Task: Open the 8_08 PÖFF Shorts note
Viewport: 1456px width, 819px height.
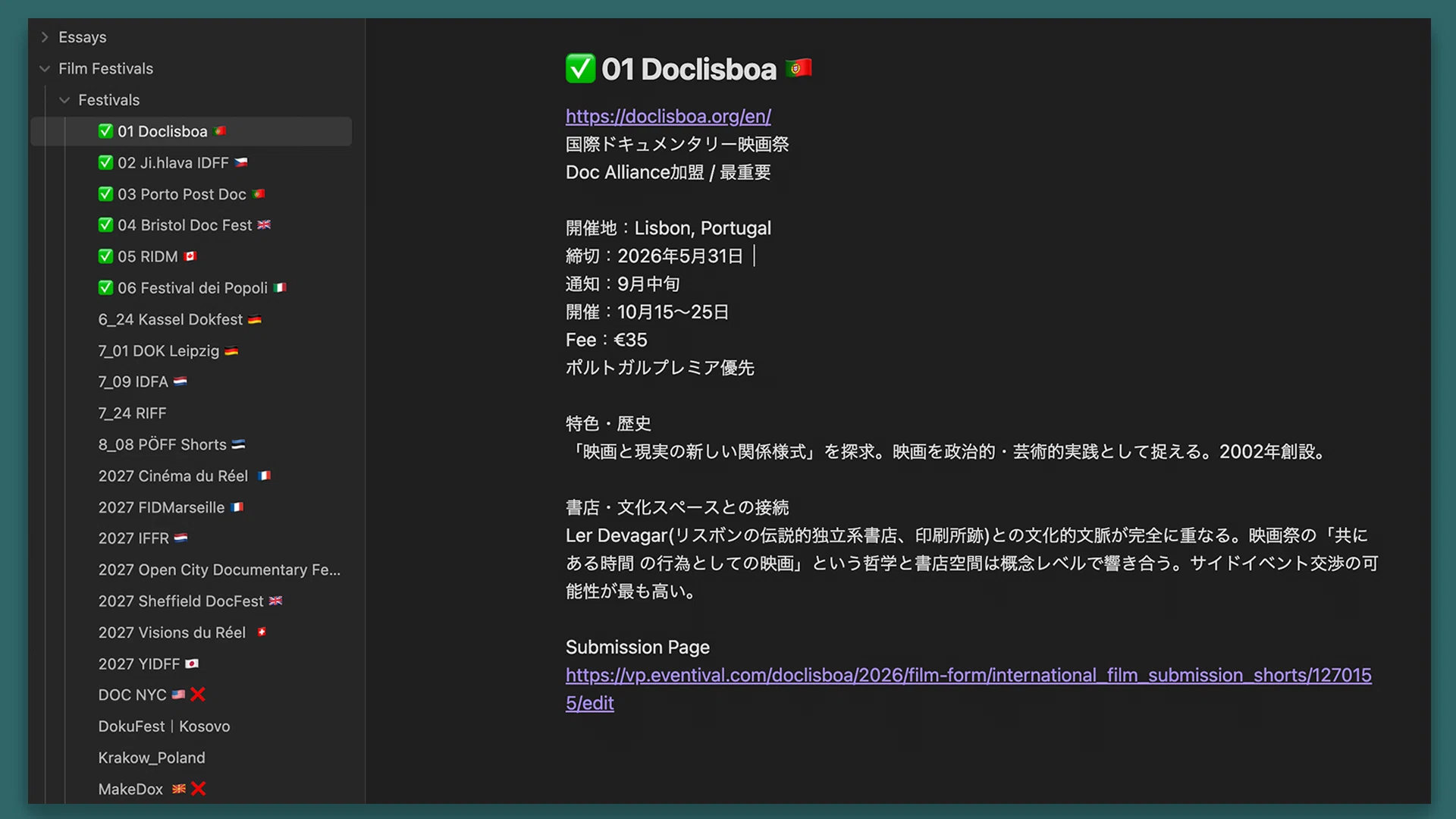Action: (x=172, y=444)
